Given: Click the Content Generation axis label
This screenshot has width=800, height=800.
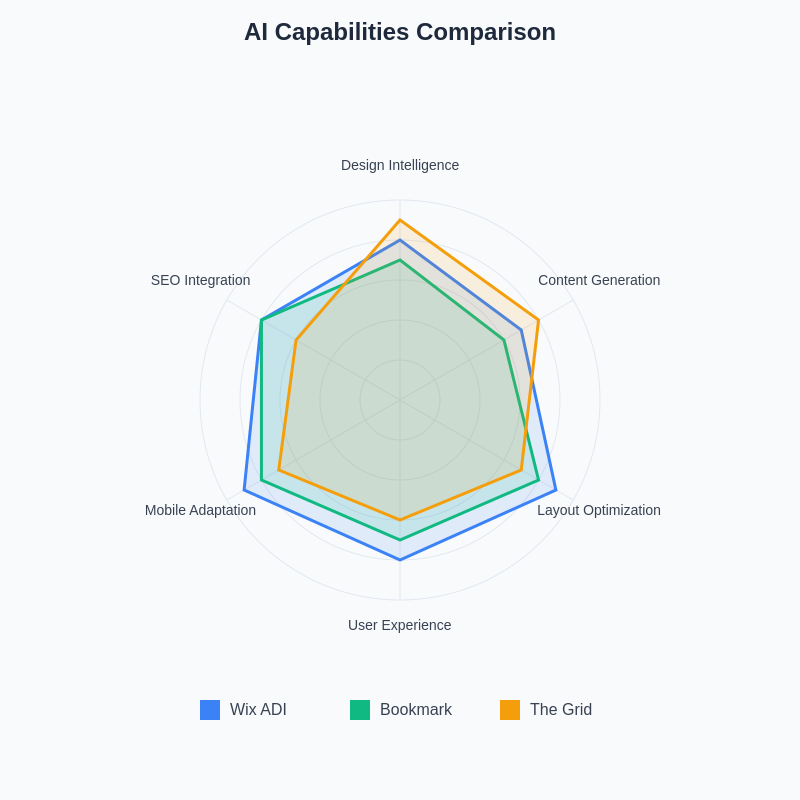Looking at the screenshot, I should pos(599,280).
